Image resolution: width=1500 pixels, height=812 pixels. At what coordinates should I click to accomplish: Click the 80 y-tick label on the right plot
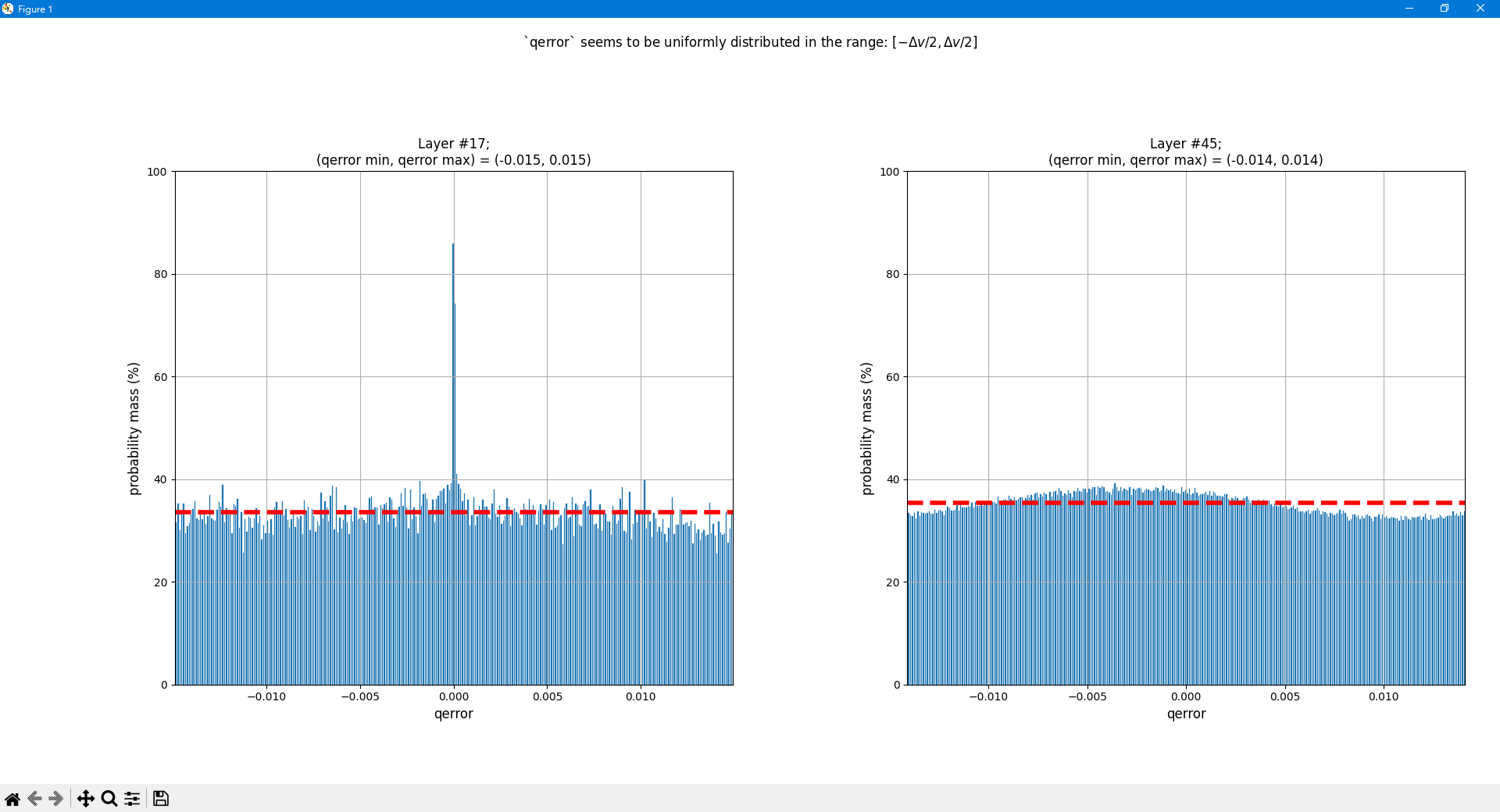(893, 274)
